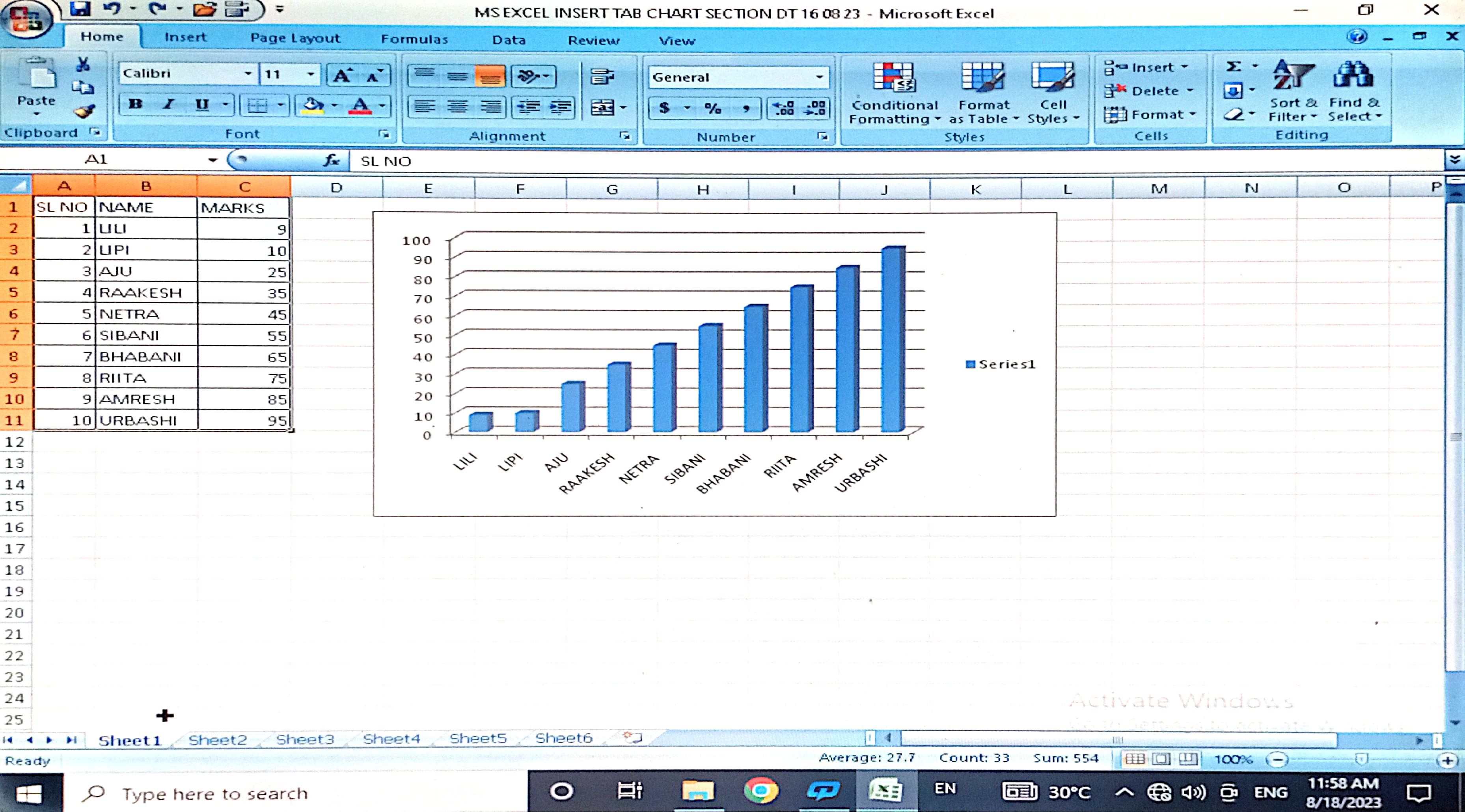
Task: Switch to Page Layout view in status bar
Action: coord(1161,759)
